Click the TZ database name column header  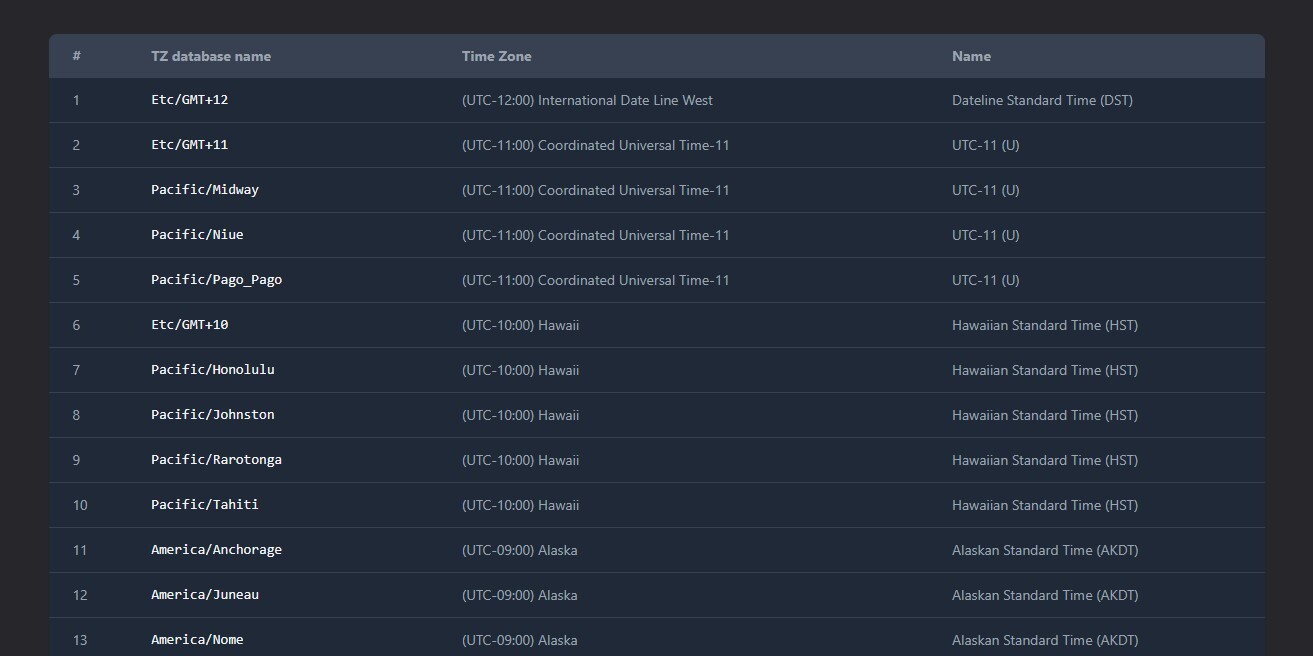click(x=211, y=57)
